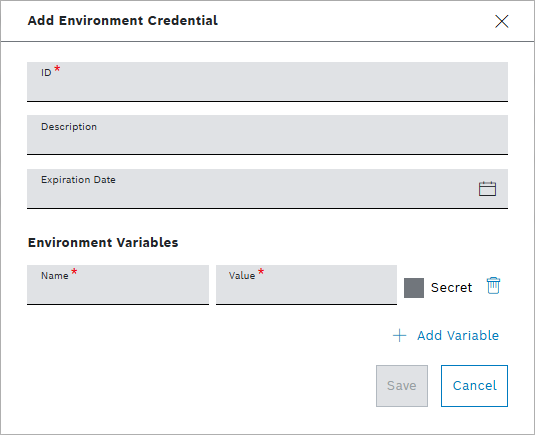Open the Expiration Date calendar picker icon
Viewport: 535px width, 435px height.
pos(487,189)
